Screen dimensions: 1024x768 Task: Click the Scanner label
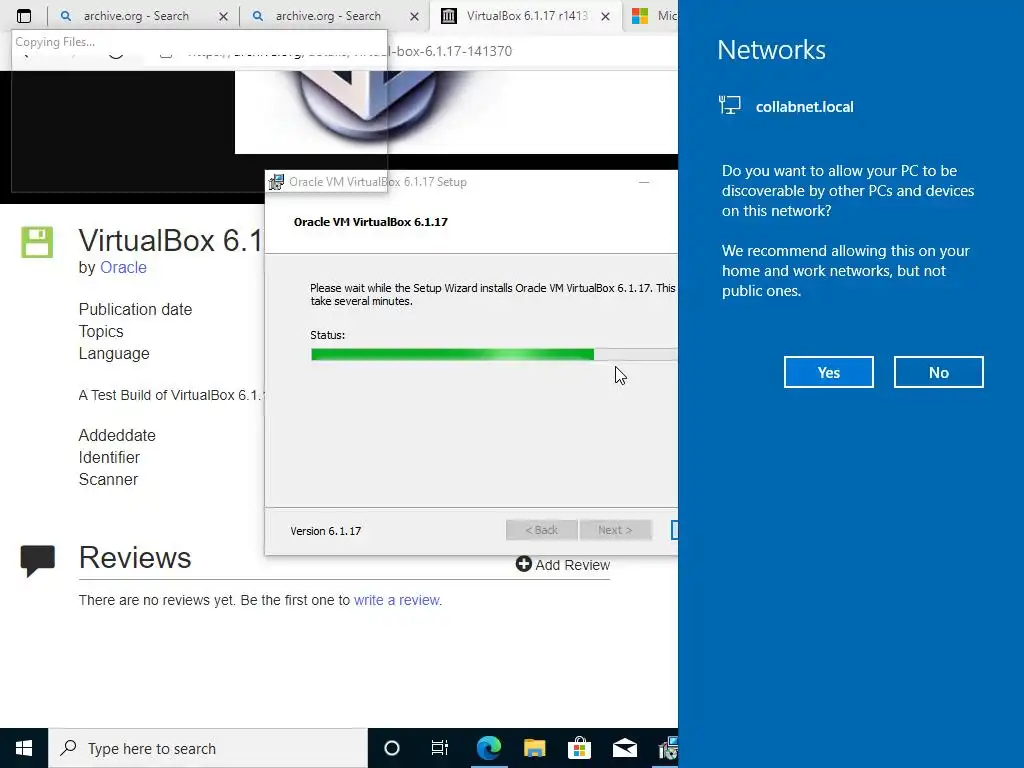(x=108, y=479)
